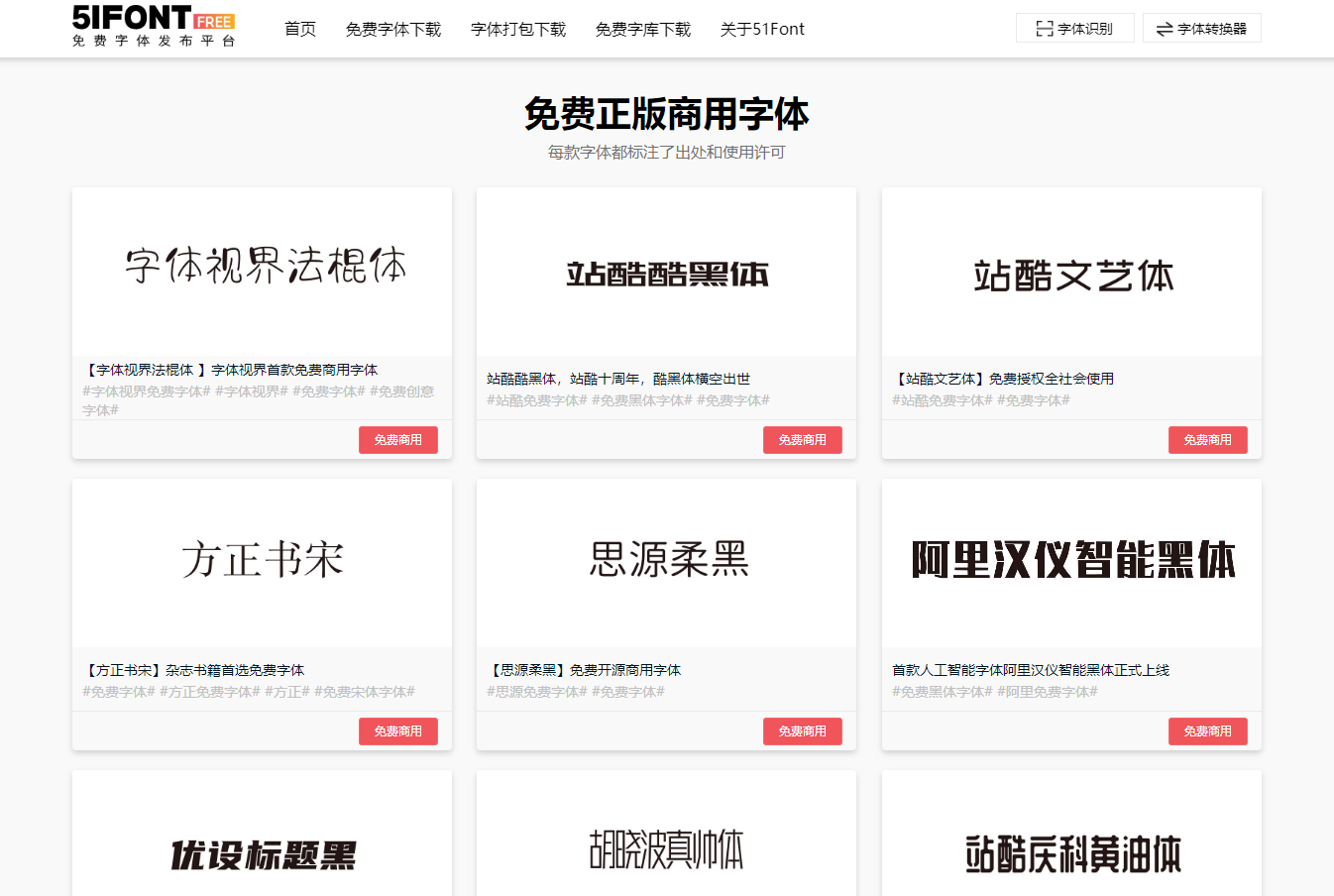Open 首页 in navigation
This screenshot has width=1334, height=896.
[300, 30]
